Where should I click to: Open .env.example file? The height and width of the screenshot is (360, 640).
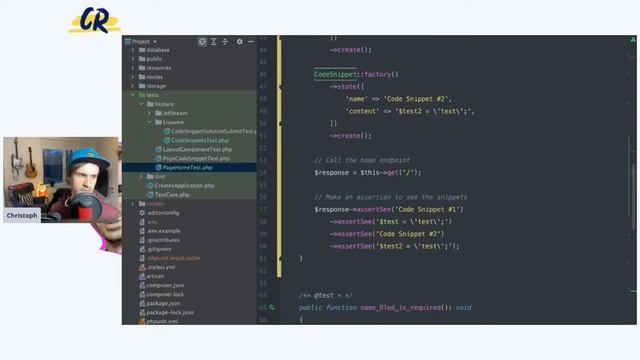coord(160,231)
